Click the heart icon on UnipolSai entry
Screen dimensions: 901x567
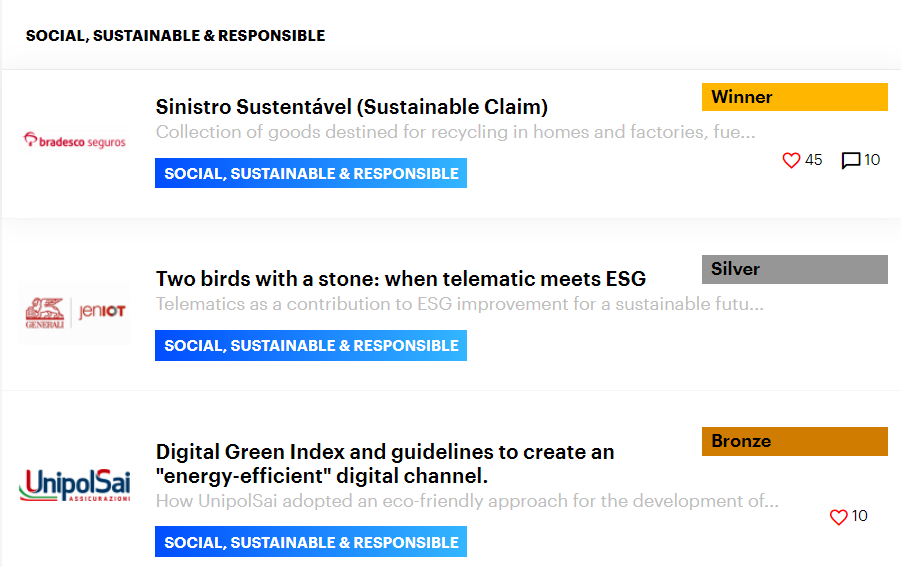tap(839, 517)
